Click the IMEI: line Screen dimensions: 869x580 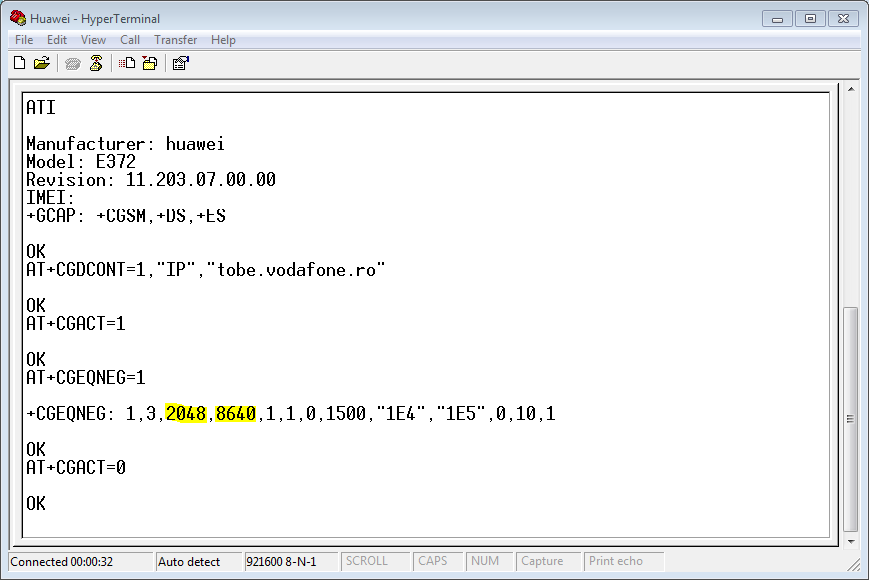point(50,198)
